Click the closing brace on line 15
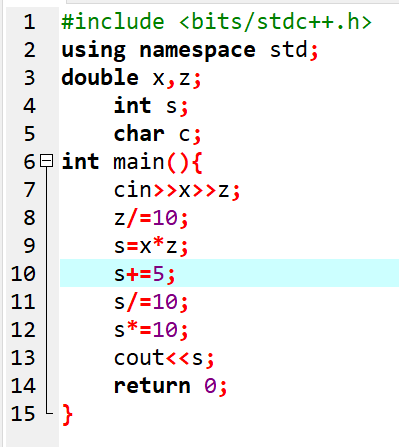The image size is (399, 447). (x=67, y=415)
